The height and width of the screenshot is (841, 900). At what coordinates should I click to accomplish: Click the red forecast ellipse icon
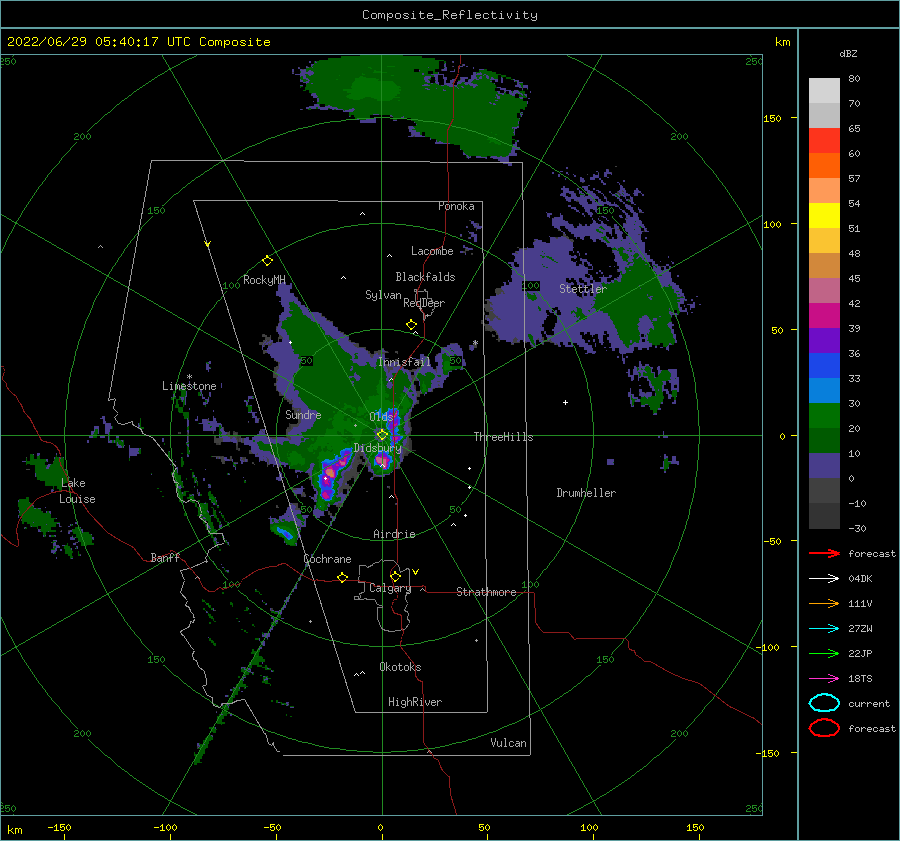(x=824, y=728)
